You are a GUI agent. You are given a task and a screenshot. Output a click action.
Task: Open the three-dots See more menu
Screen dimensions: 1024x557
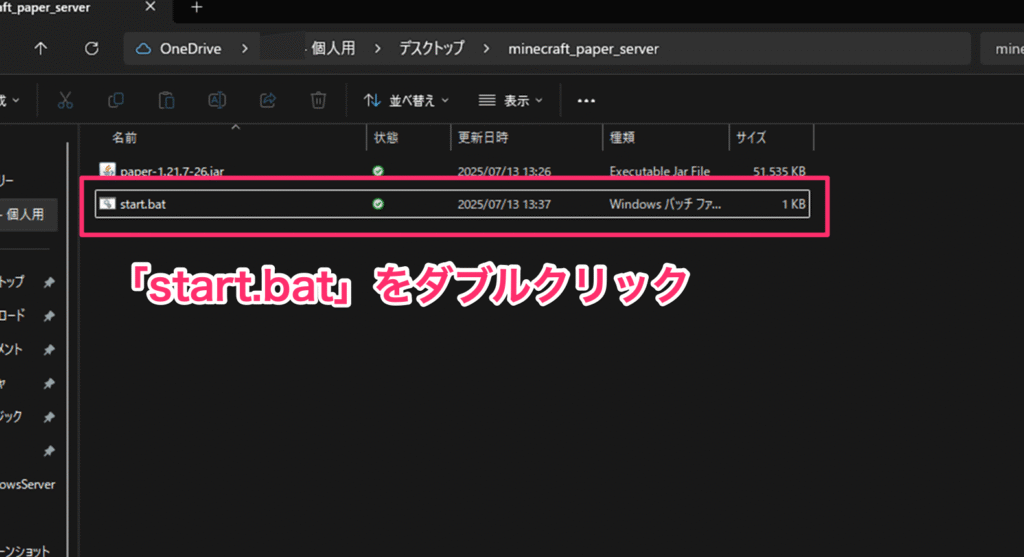(x=586, y=101)
